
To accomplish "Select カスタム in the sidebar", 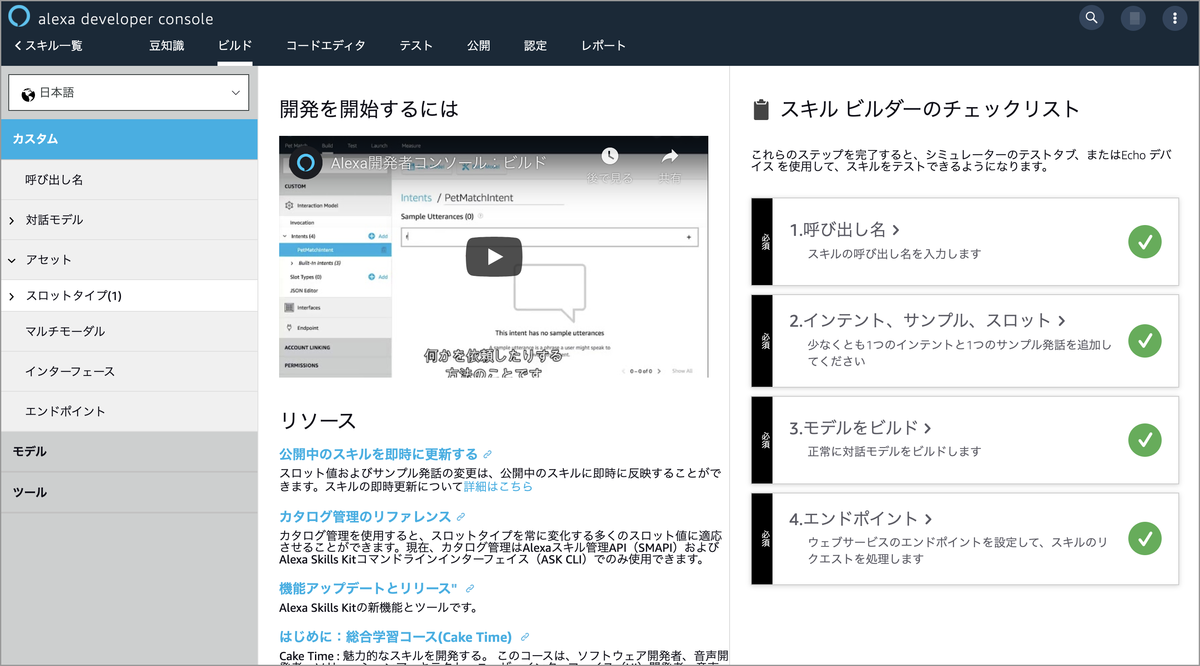I will (x=129, y=139).
